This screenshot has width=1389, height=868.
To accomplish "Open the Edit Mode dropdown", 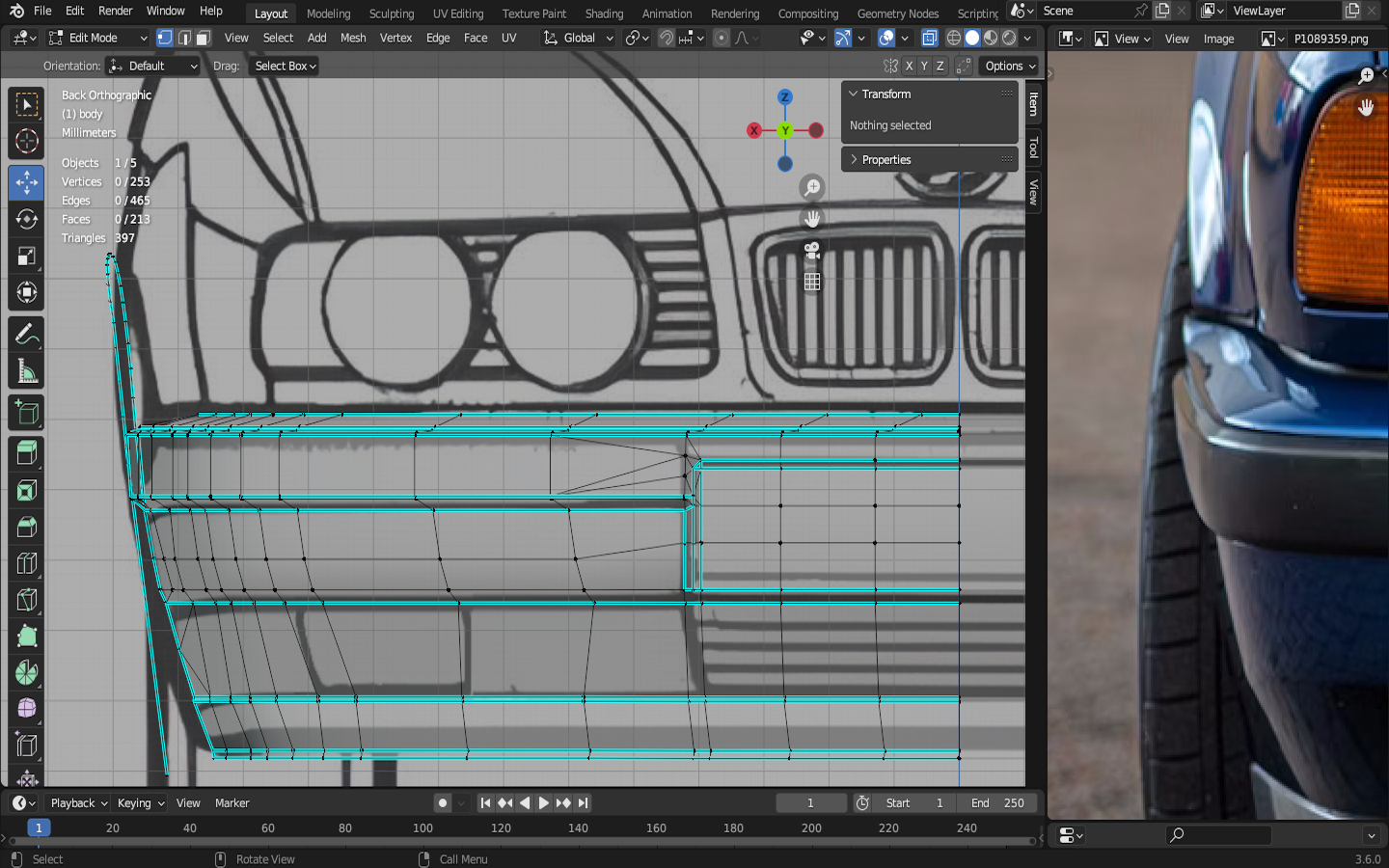I will coord(97,38).
